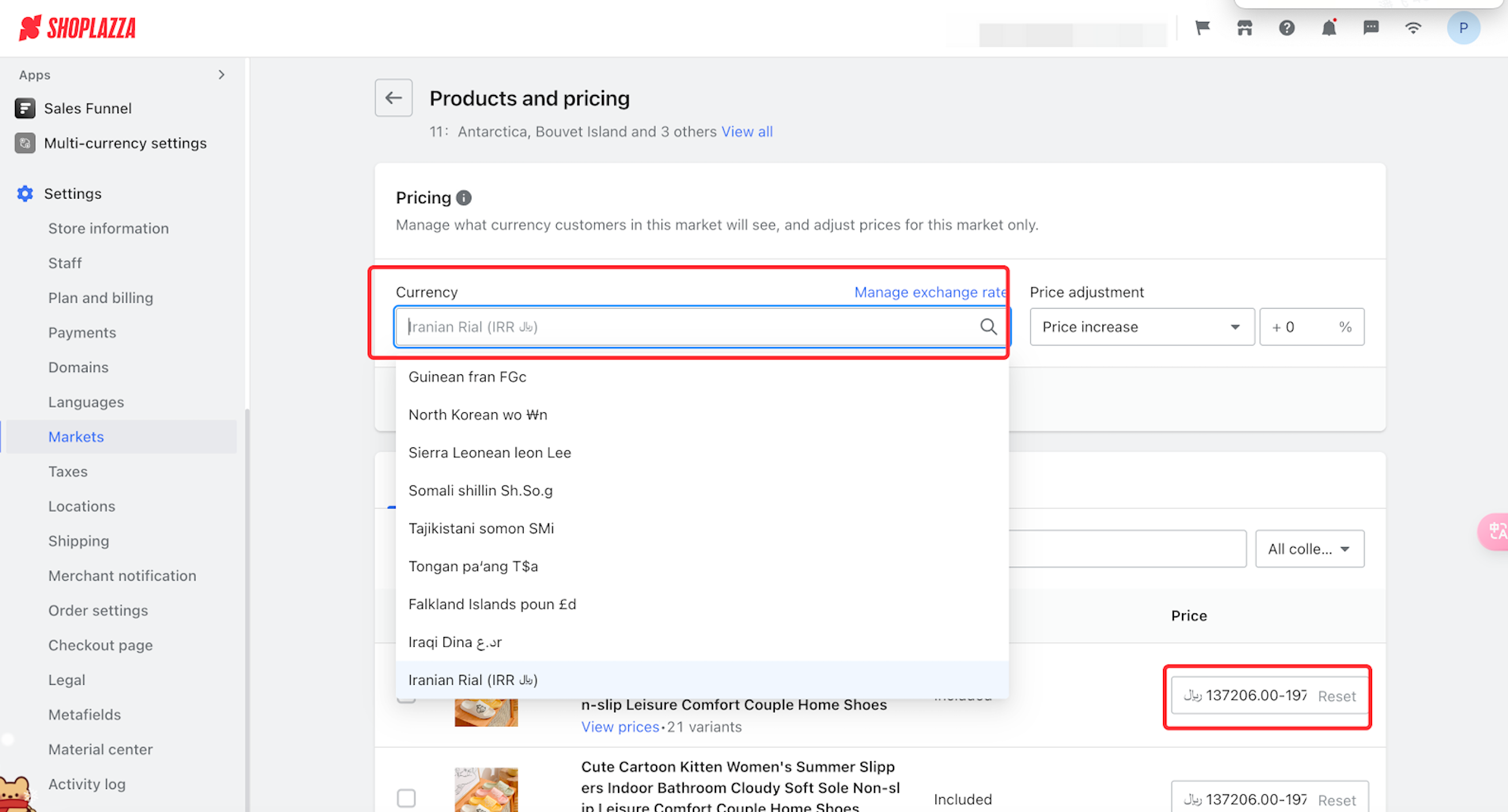
Task: Open Plan and billing settings
Action: tap(101, 298)
